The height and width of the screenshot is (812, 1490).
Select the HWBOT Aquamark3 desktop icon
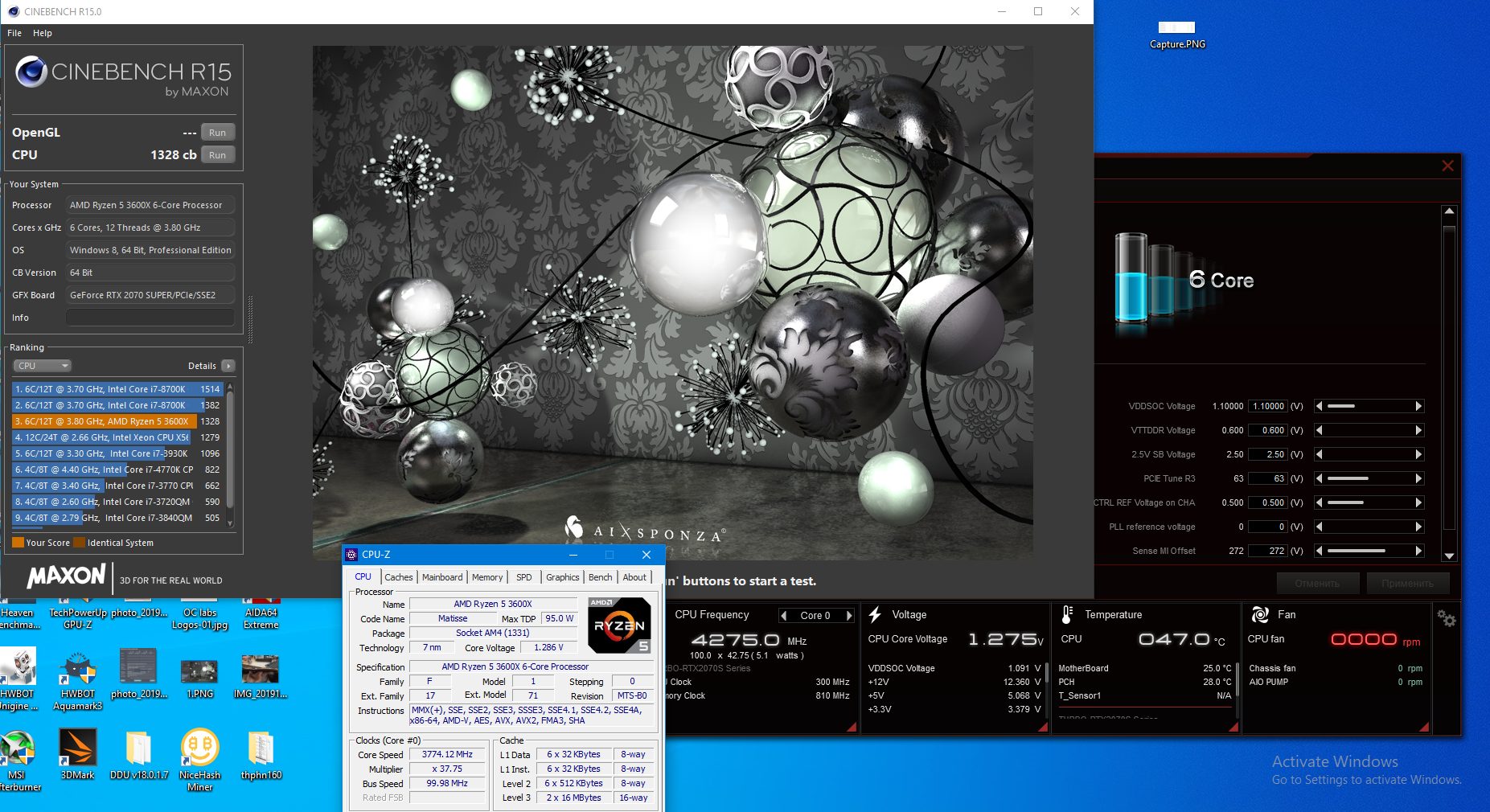tap(78, 667)
